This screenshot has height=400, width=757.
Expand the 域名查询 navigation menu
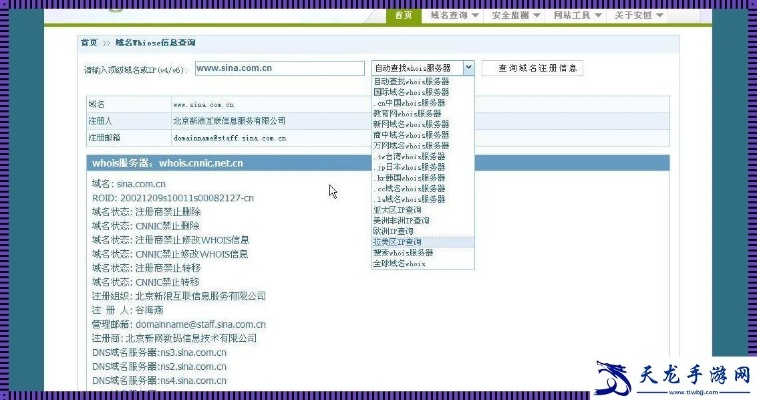pyautogui.click(x=454, y=15)
